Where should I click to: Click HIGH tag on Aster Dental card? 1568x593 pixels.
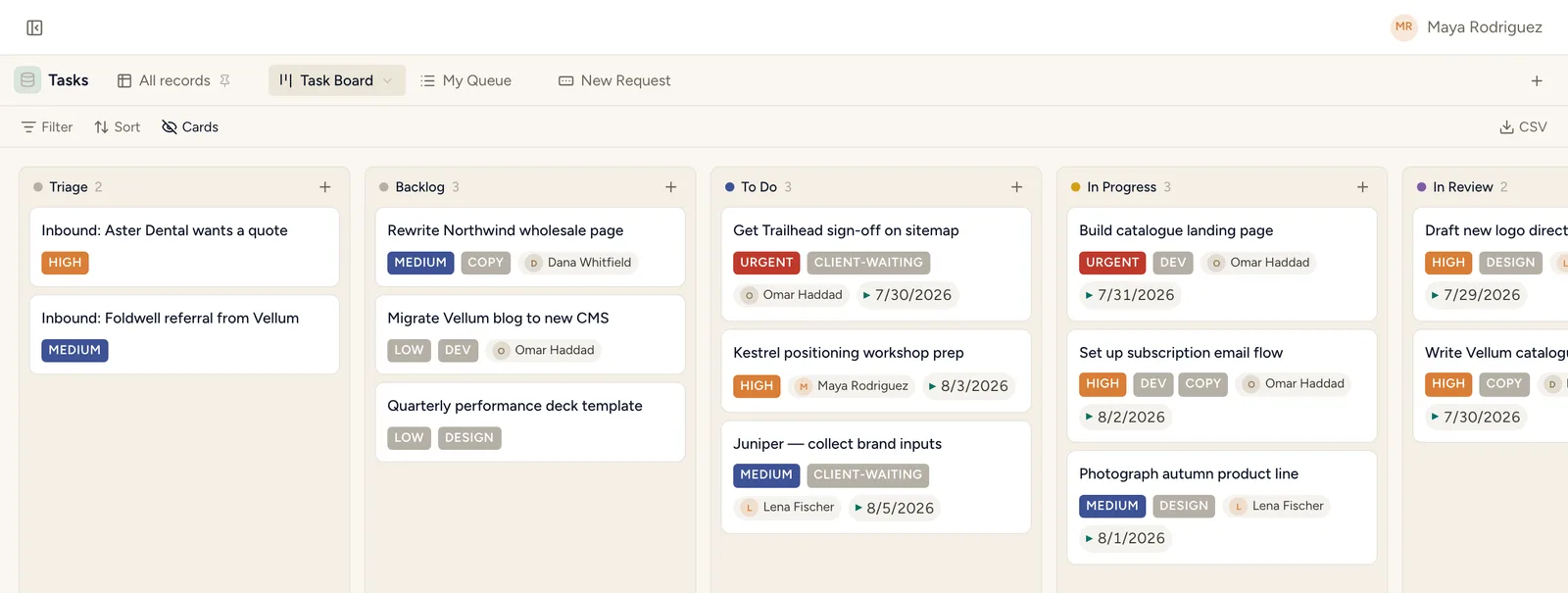pyautogui.click(x=65, y=263)
